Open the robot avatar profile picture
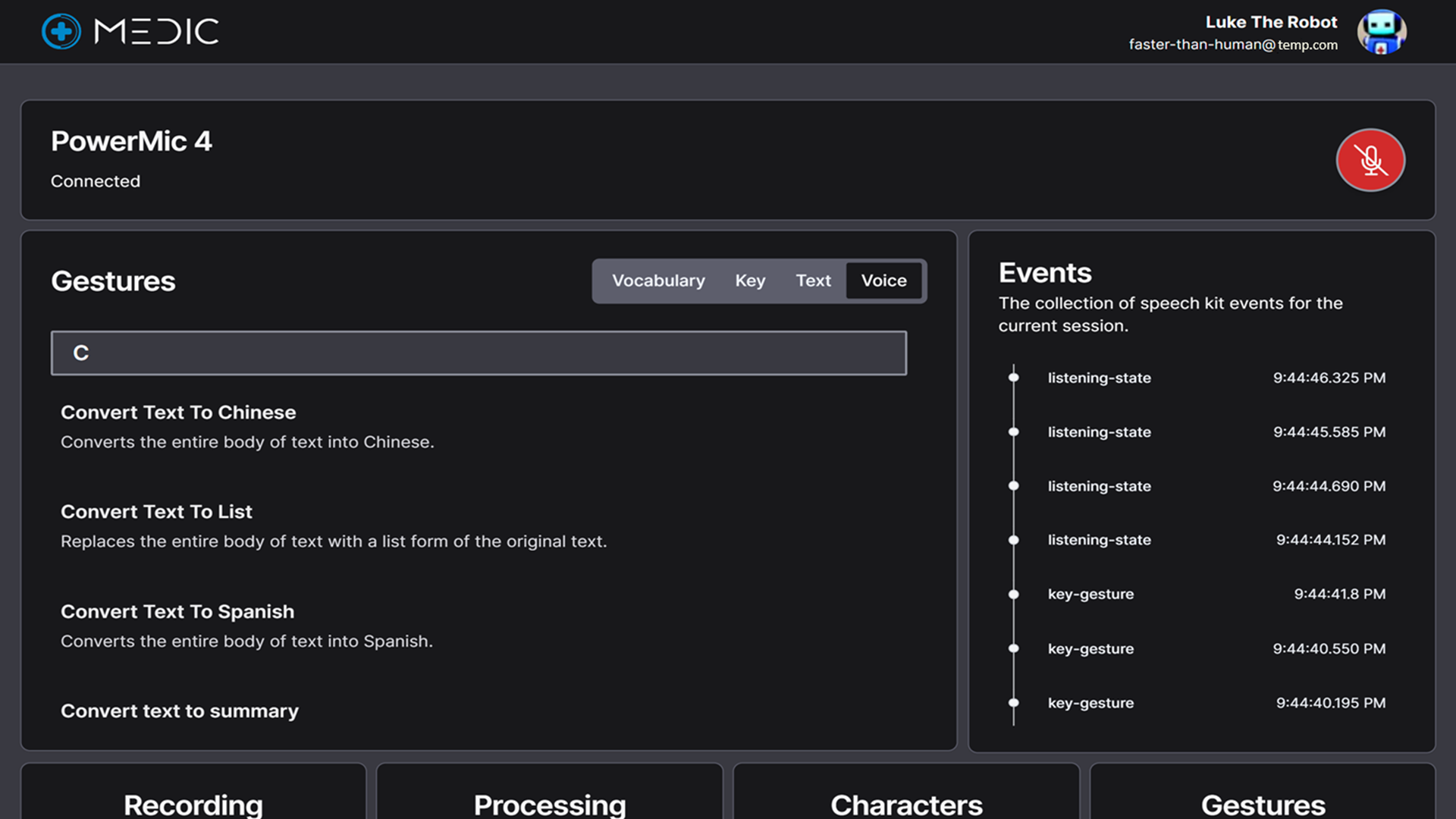Screen dimensions: 1456x819 click(1381, 32)
